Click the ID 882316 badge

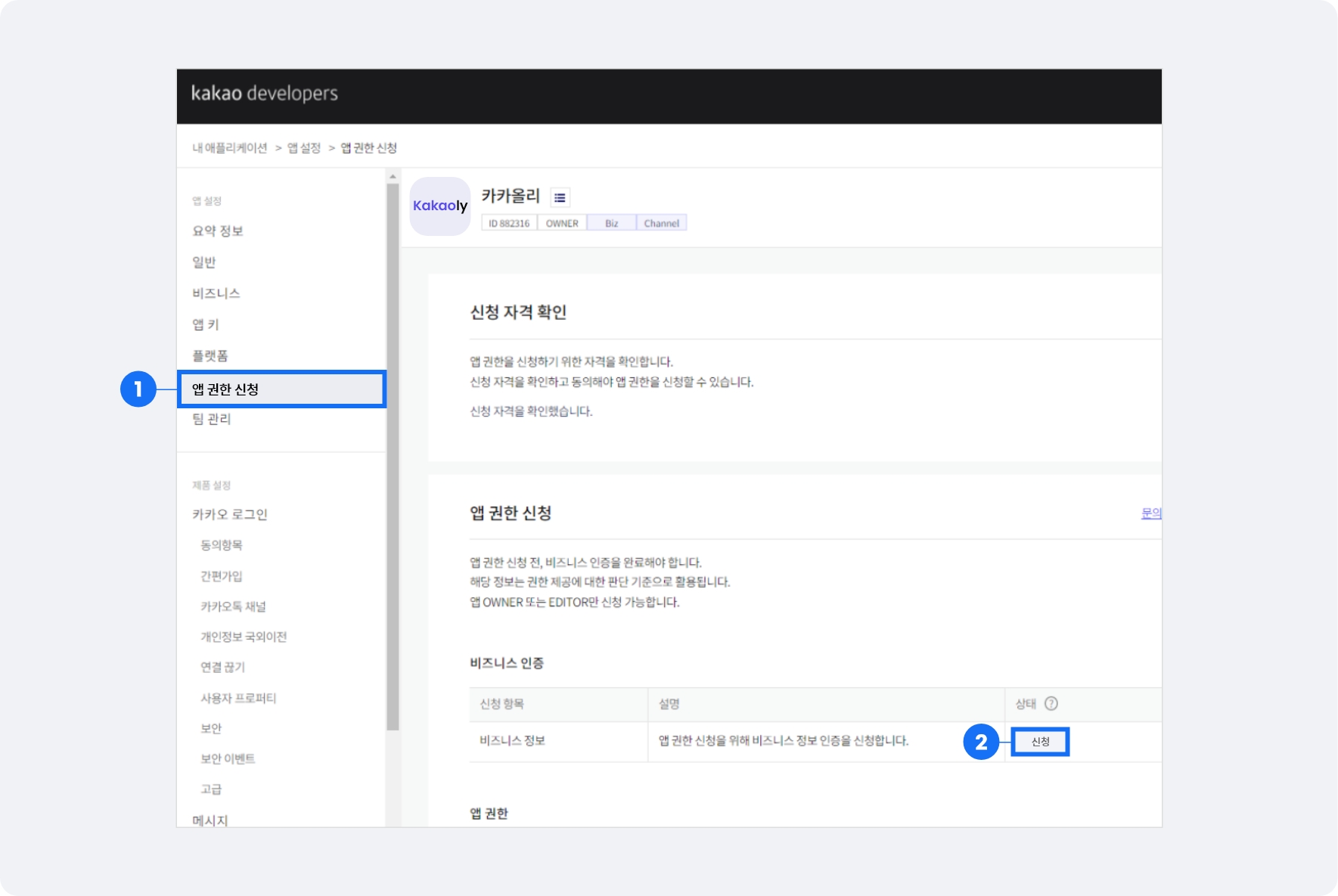[x=509, y=223]
